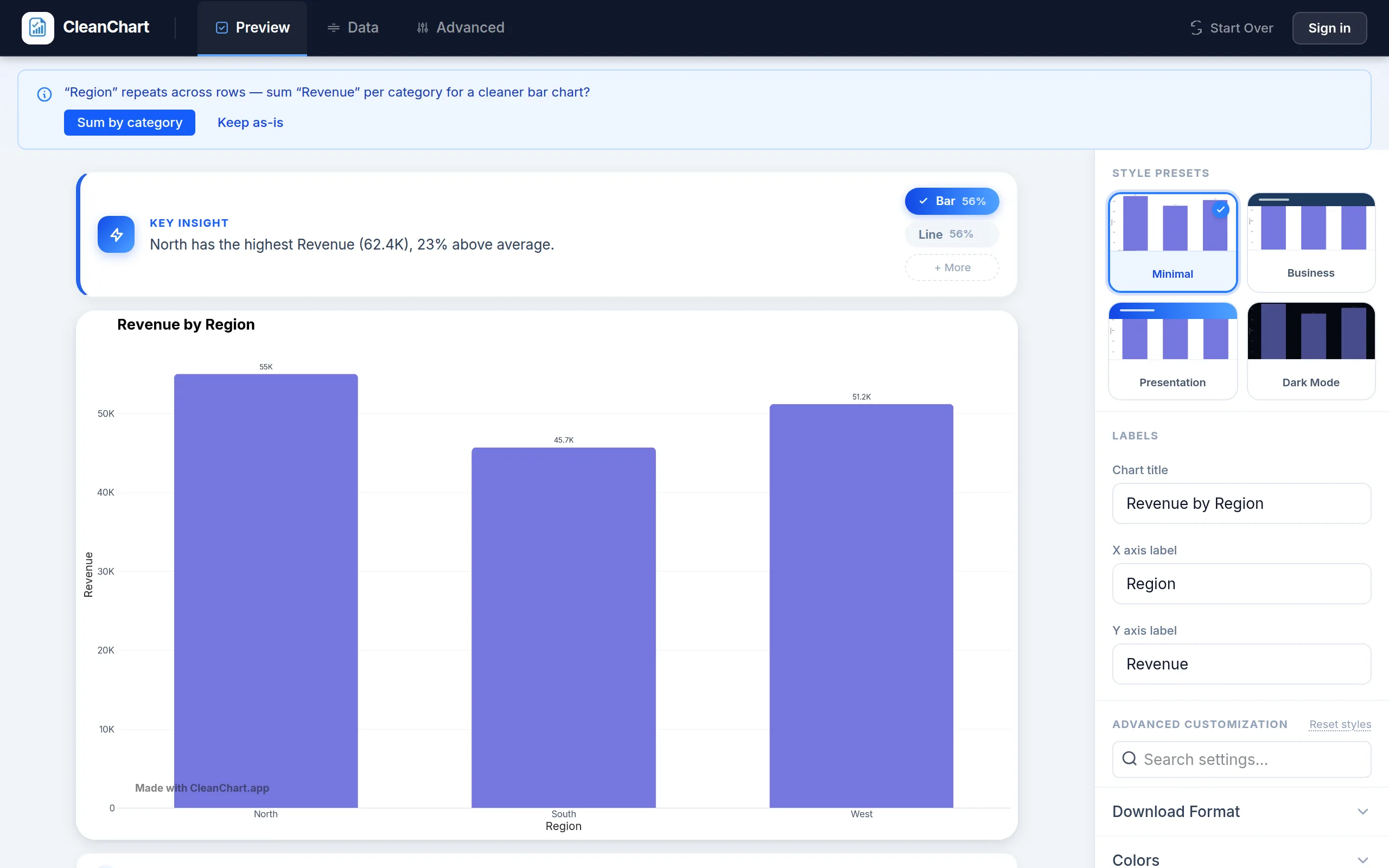Click the Revenue by Region chart heading
1389x868 pixels.
click(x=186, y=324)
